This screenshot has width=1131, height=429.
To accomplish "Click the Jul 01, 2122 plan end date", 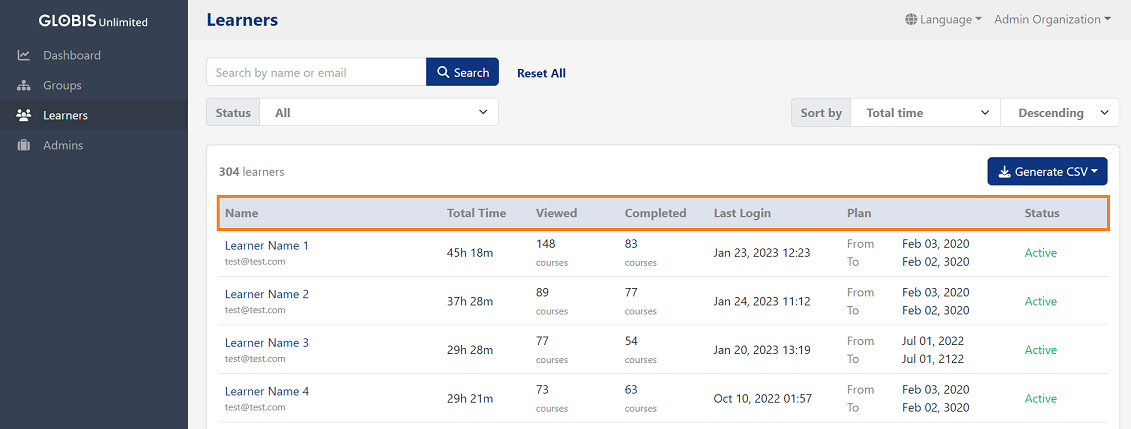I will point(933,358).
